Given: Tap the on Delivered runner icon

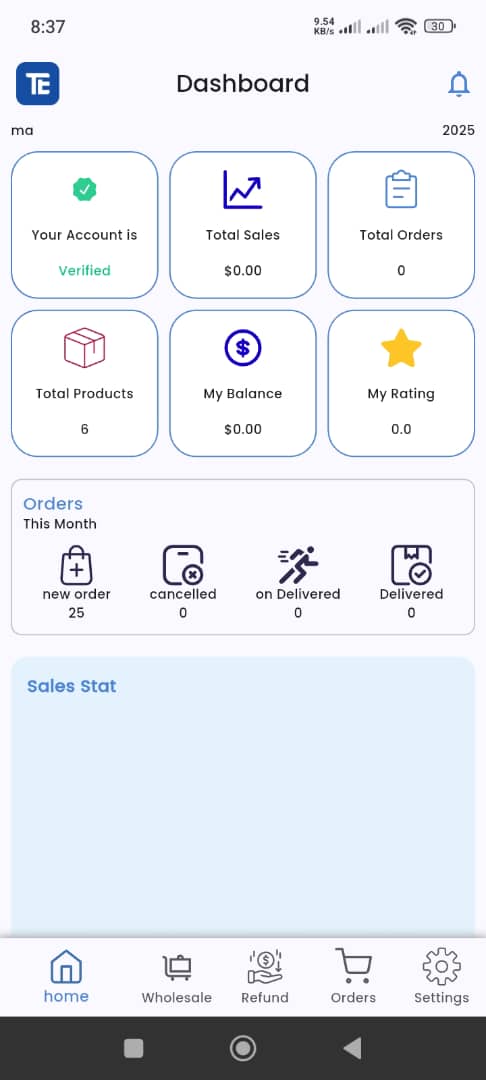Looking at the screenshot, I should 298,565.
